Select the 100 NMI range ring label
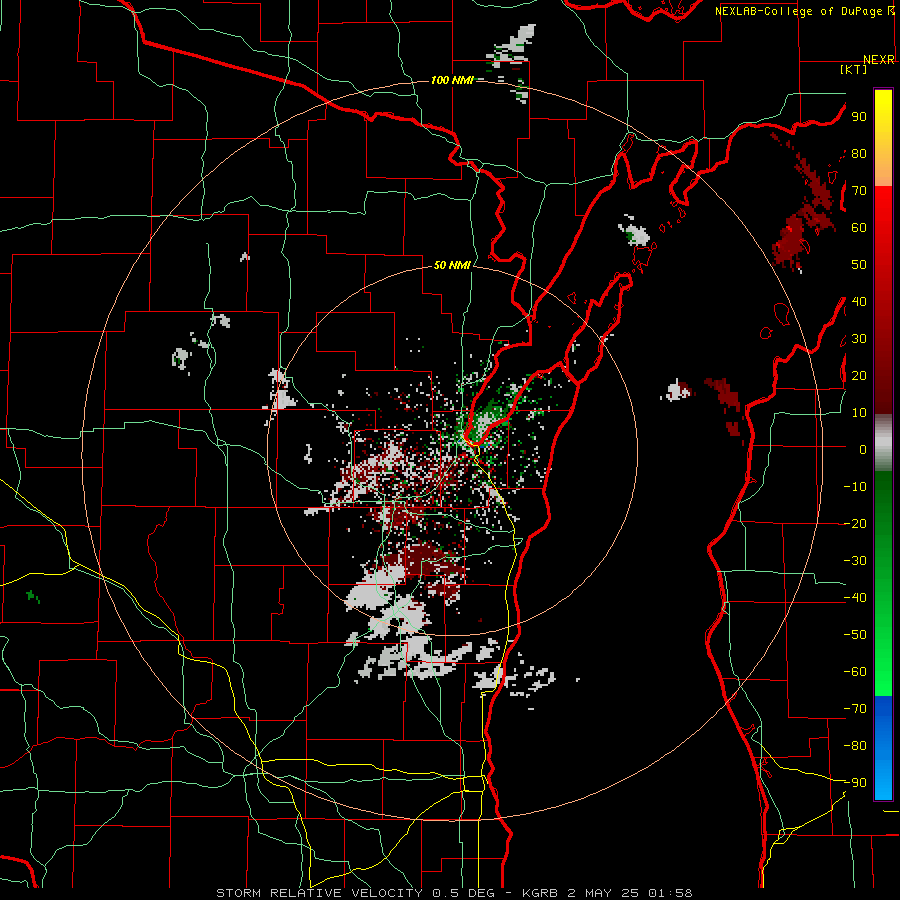Image resolution: width=900 pixels, height=900 pixels. click(452, 80)
